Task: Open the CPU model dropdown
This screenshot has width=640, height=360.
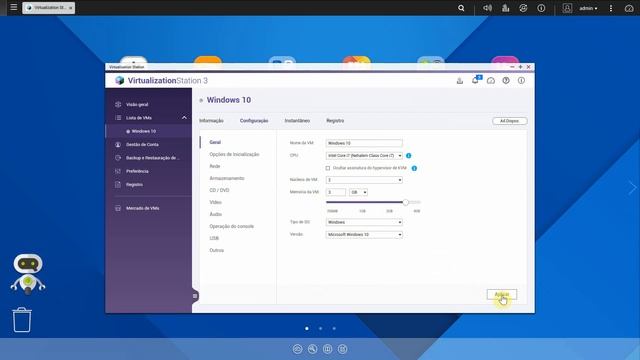Action: (364, 156)
